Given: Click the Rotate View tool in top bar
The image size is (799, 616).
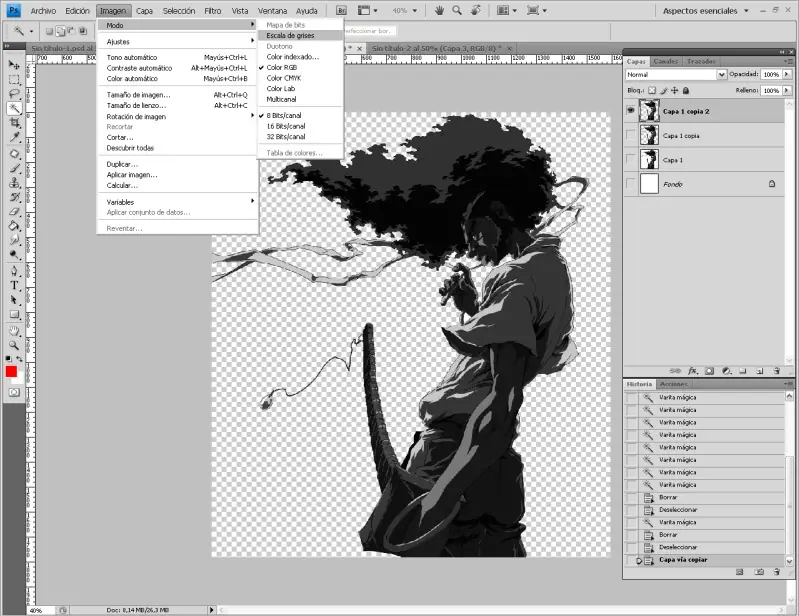Looking at the screenshot, I should tap(475, 10).
